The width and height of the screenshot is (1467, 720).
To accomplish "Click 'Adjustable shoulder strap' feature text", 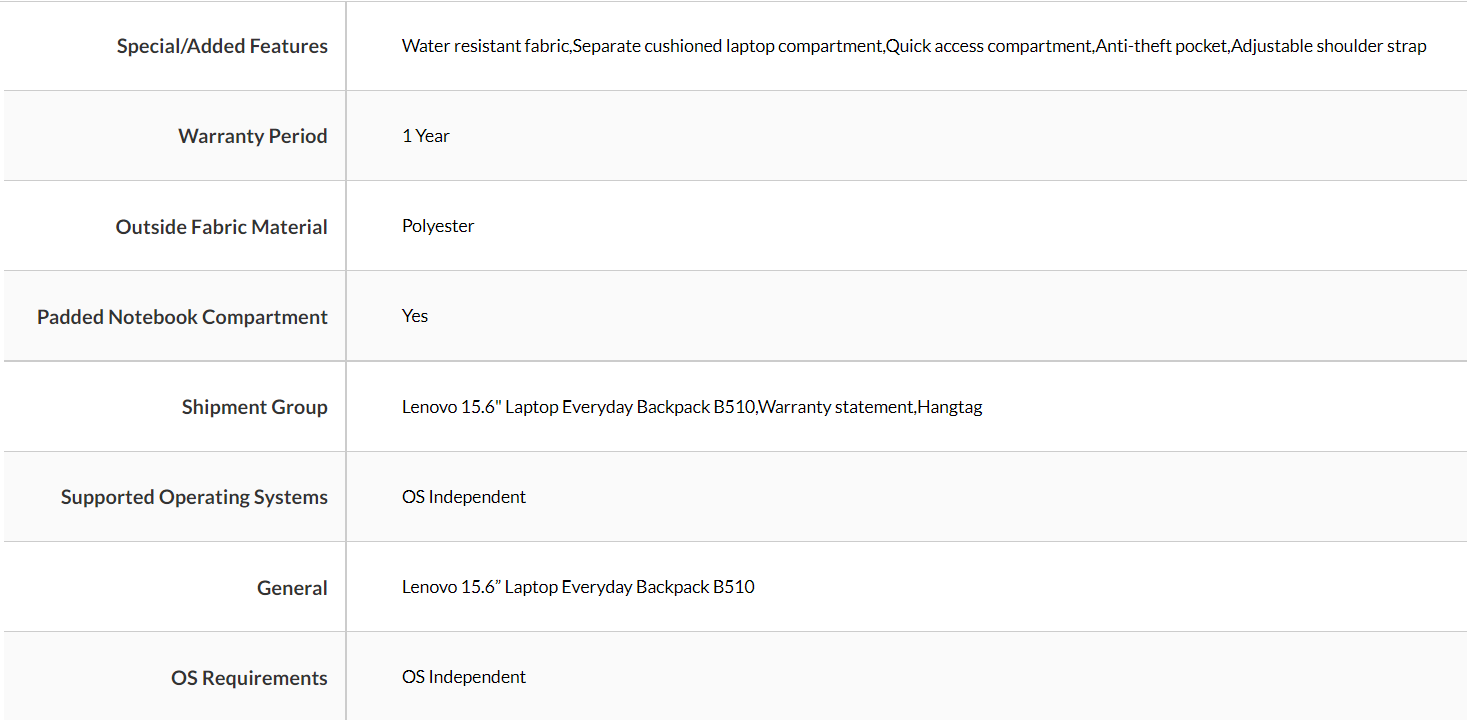I will point(1329,46).
